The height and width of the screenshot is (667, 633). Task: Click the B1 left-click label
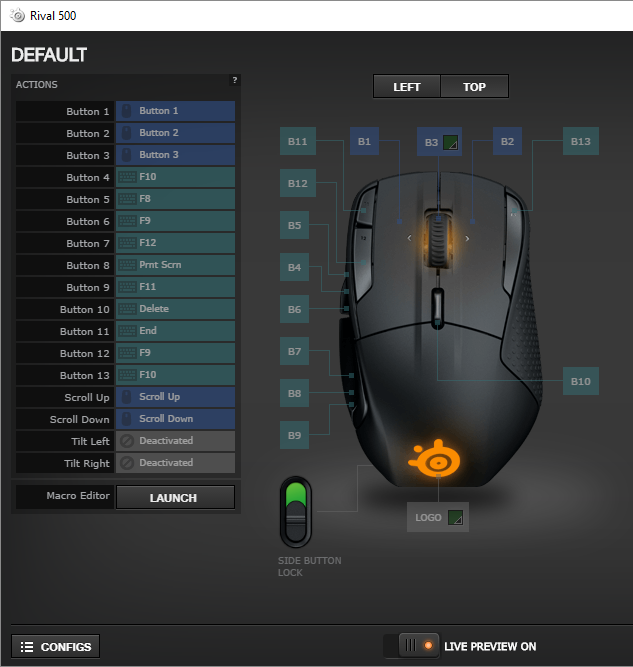364,141
